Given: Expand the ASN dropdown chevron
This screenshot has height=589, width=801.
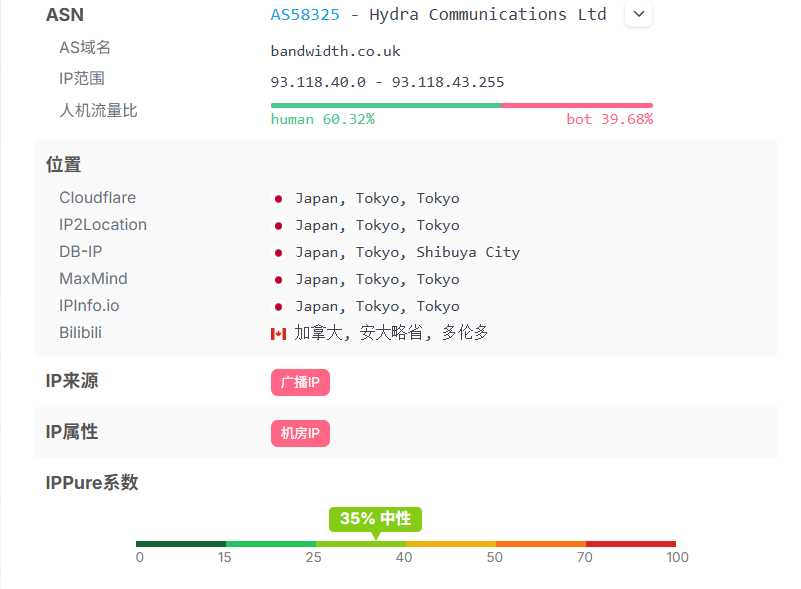Looking at the screenshot, I should tap(639, 14).
